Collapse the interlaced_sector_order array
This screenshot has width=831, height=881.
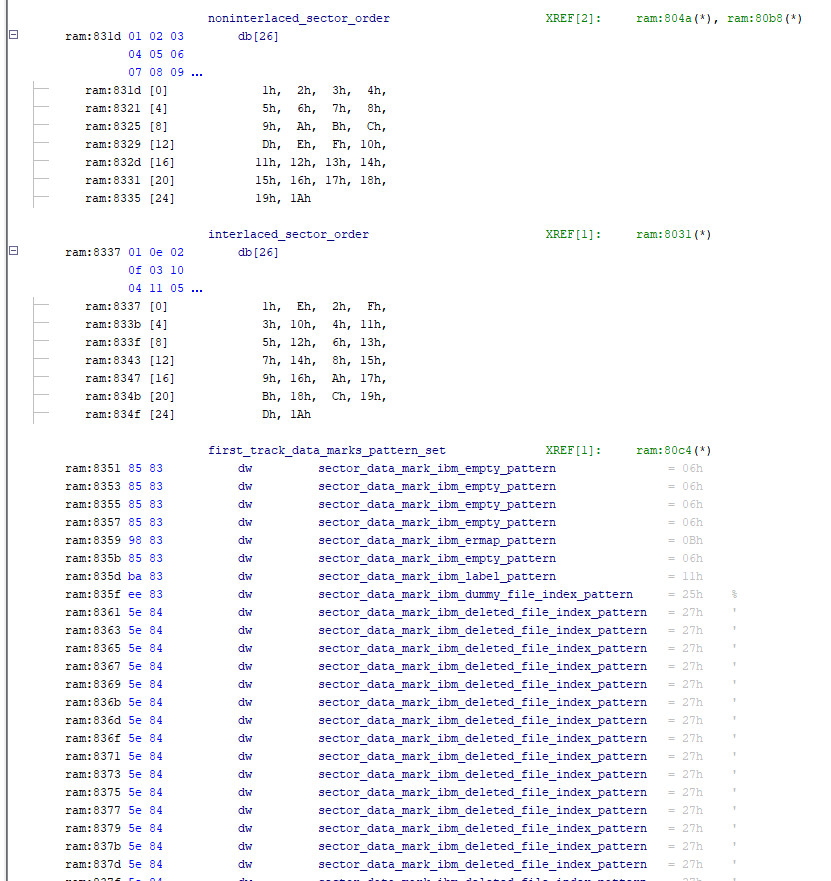(x=14, y=251)
